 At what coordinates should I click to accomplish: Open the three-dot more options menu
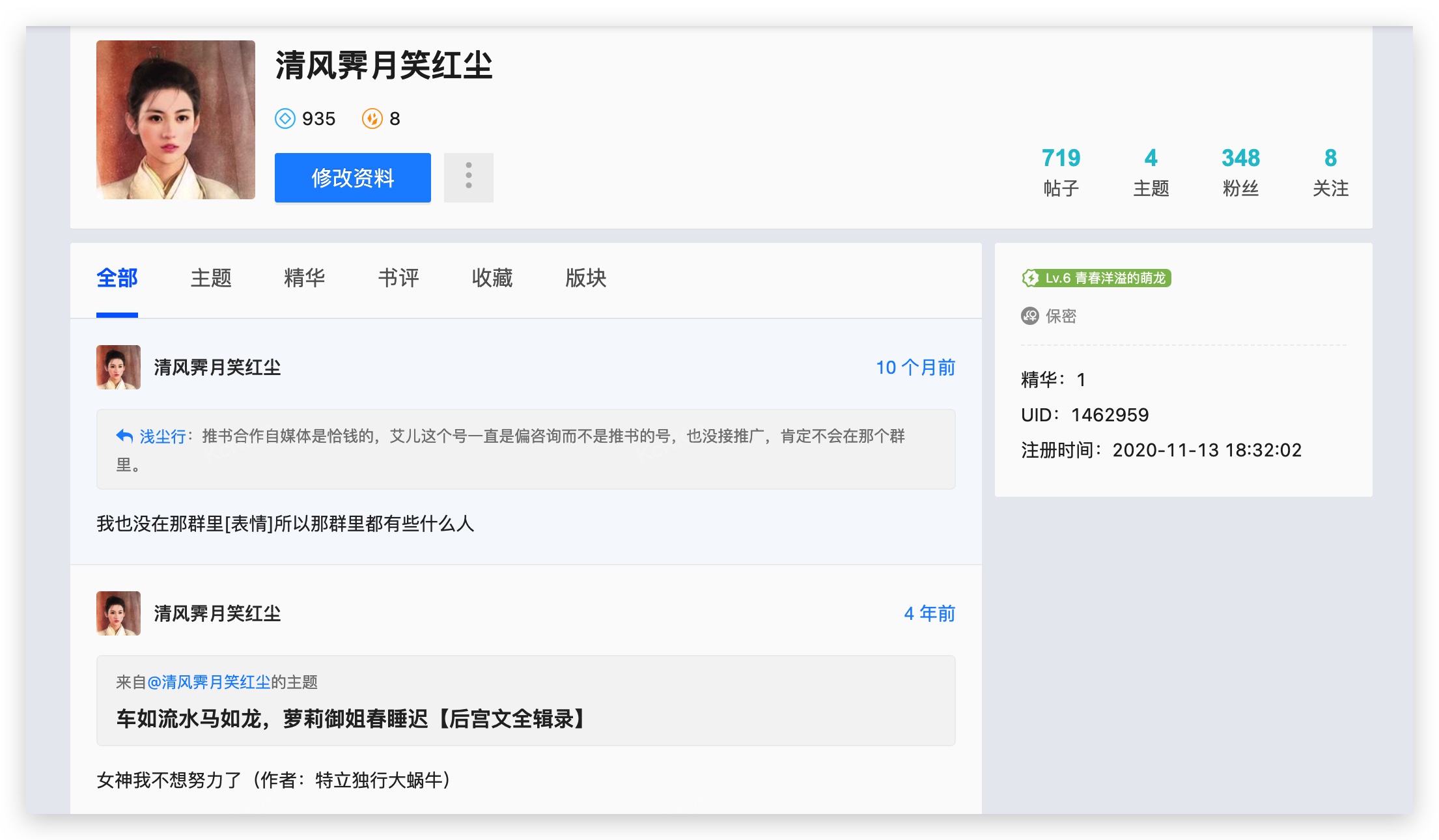click(x=469, y=177)
